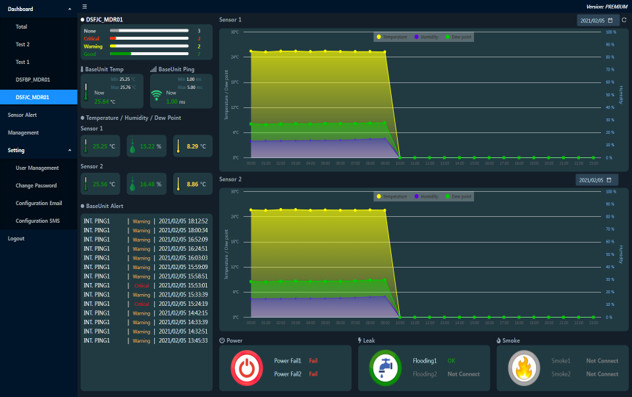
Task: Click alert row dated 2021/02/05 13:45:33
Action: click(x=146, y=341)
